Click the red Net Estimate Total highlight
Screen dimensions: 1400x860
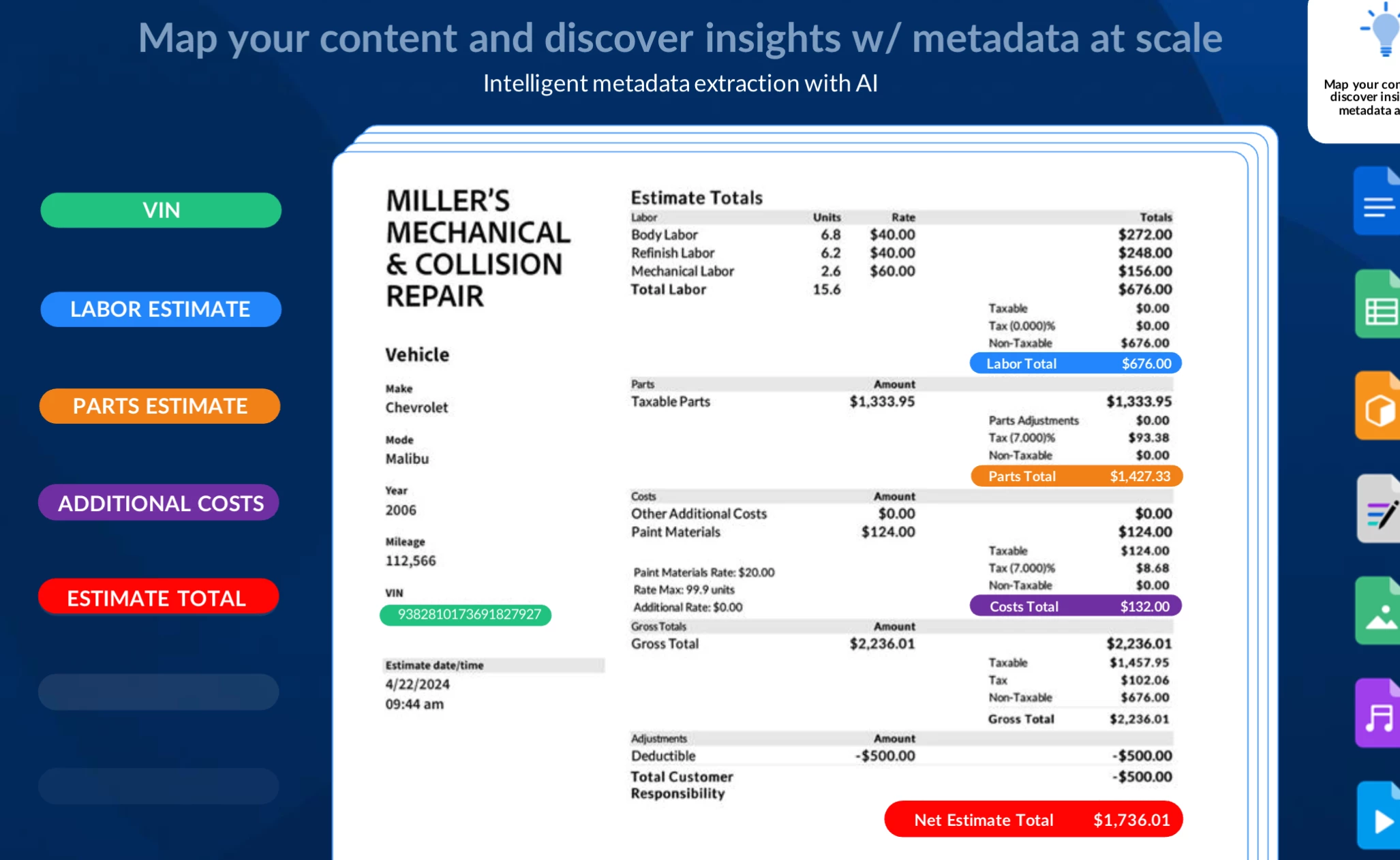pyautogui.click(x=1033, y=820)
